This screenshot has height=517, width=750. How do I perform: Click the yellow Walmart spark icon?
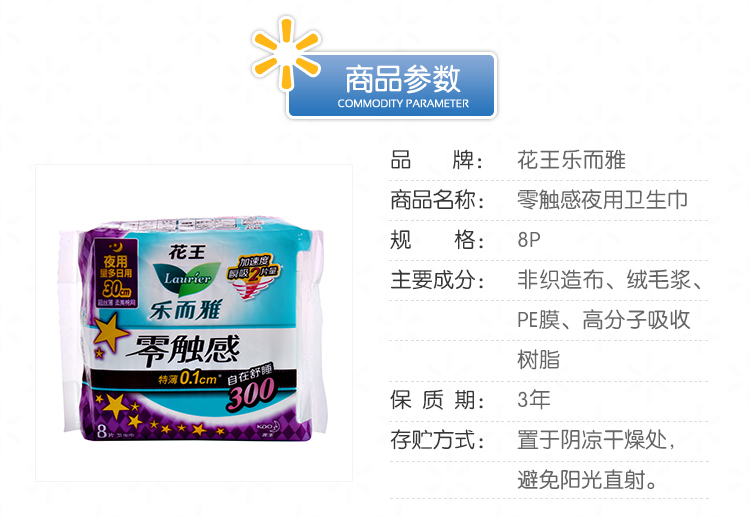pos(286,54)
